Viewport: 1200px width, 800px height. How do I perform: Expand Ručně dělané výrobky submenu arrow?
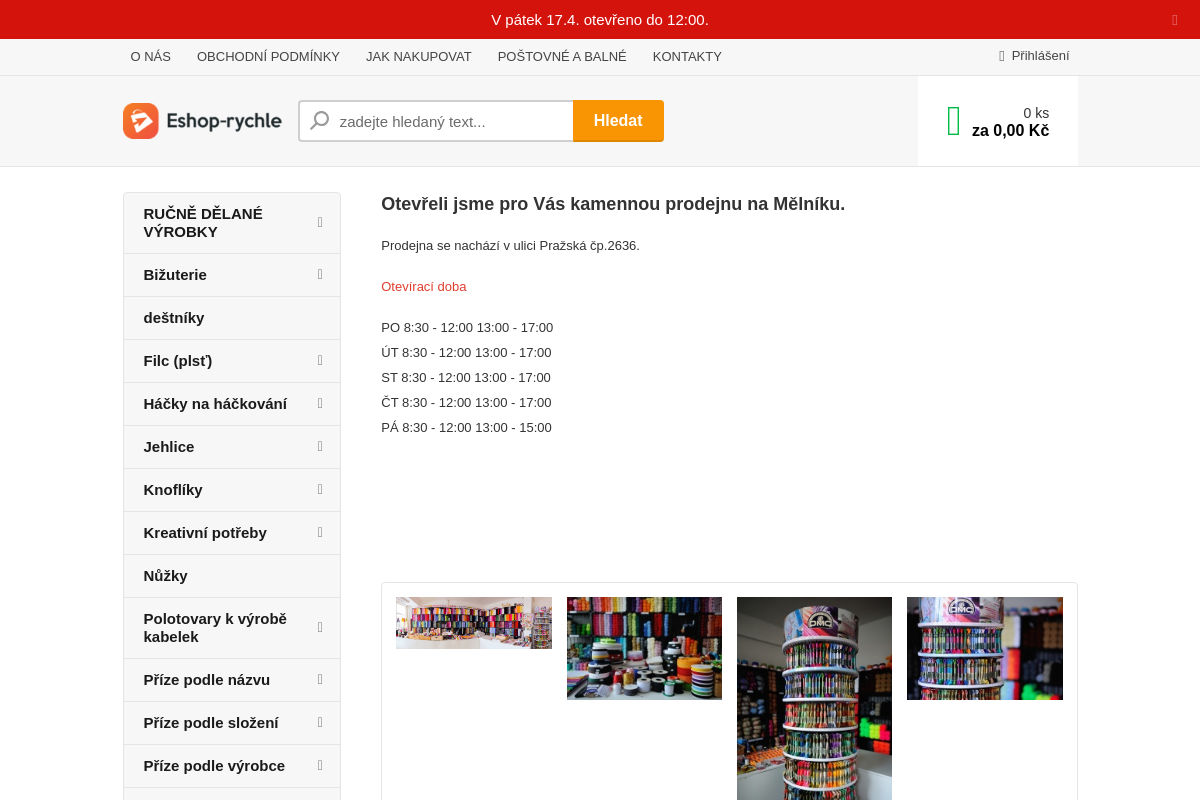pyautogui.click(x=320, y=222)
